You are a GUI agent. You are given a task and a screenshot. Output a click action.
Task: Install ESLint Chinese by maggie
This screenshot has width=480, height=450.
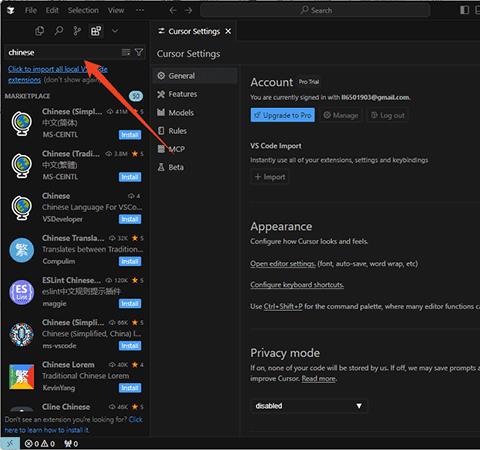tap(130, 303)
